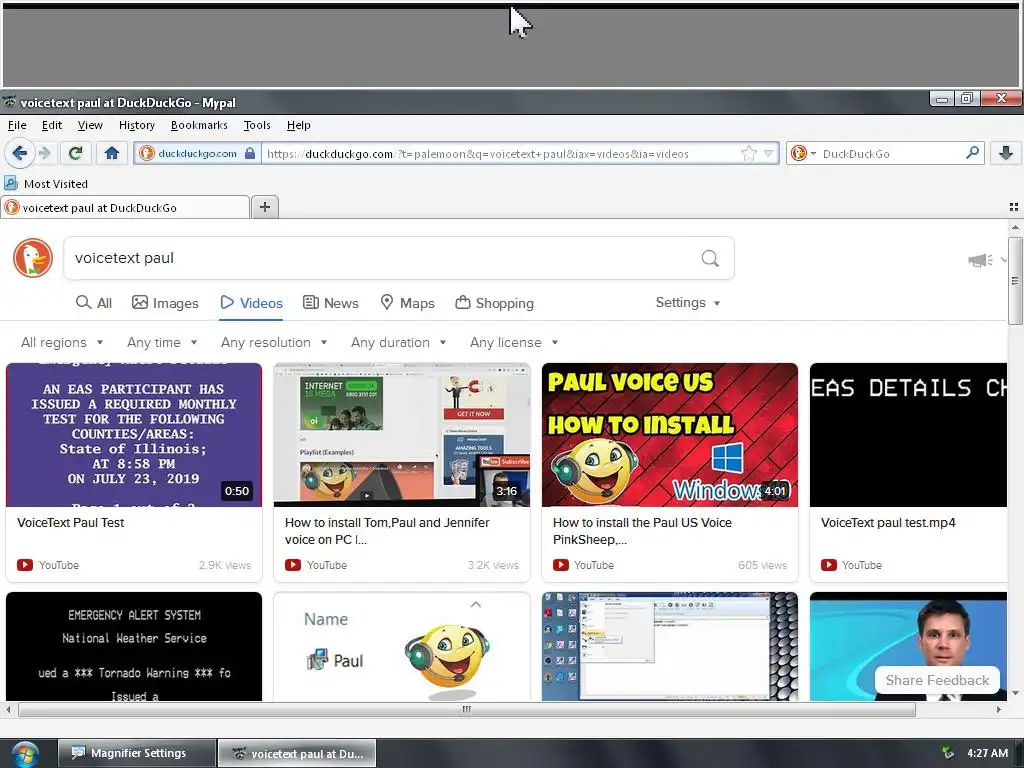Open the Edit menu
Screen dimensions: 1024x768
pyautogui.click(x=52, y=125)
